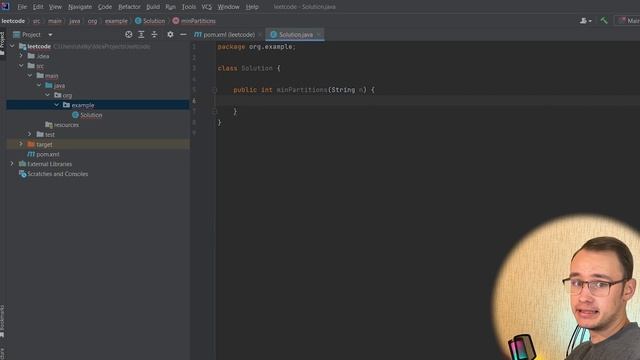Image resolution: width=640 pixels, height=360 pixels.
Task: Select Scratches and Consoles node
Action: 58,174
